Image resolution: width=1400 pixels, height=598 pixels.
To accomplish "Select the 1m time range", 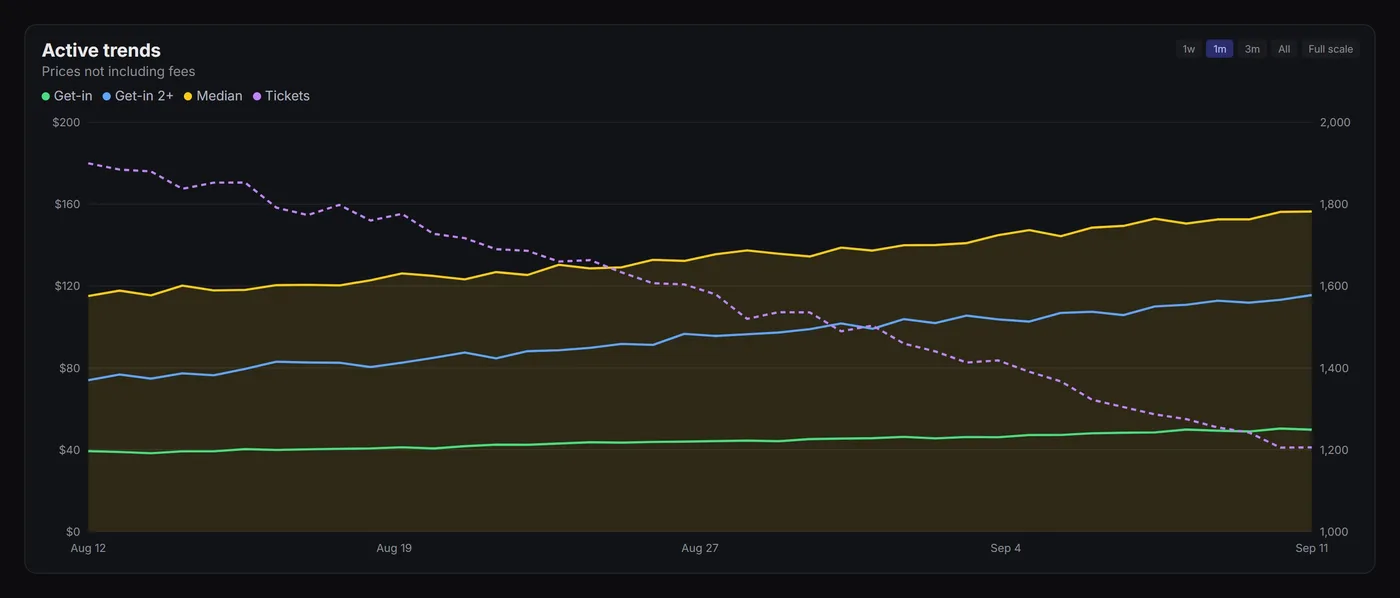I will [1219, 49].
